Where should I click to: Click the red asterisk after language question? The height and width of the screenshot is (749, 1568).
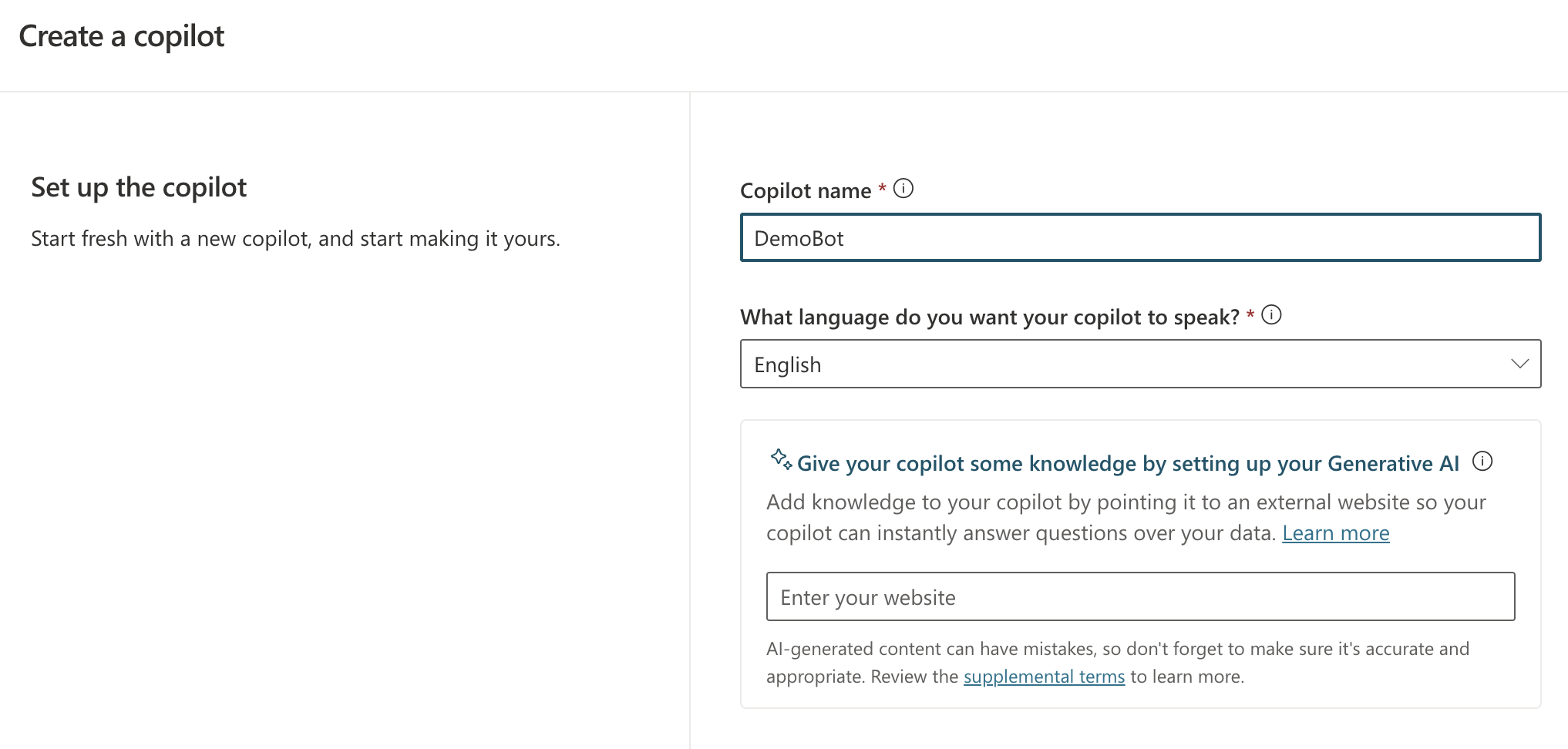pos(1250,315)
